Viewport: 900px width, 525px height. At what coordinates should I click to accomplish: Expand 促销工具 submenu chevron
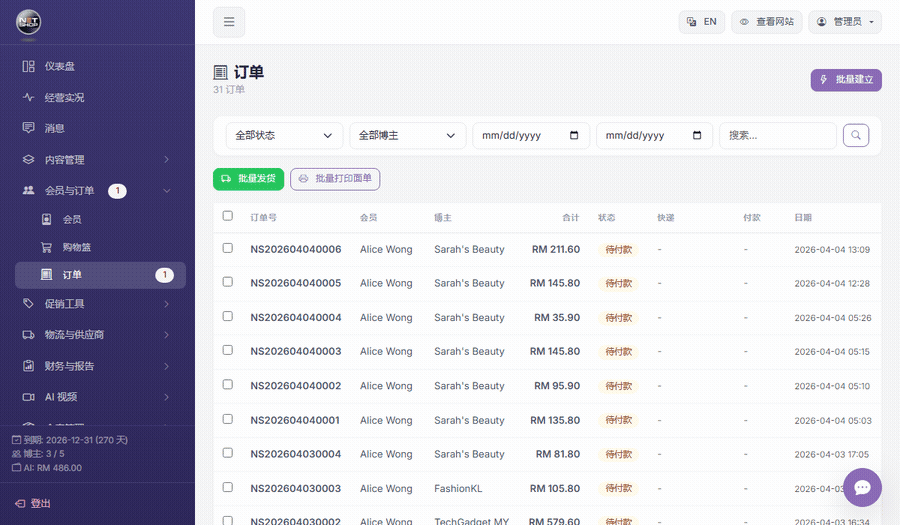coord(166,304)
